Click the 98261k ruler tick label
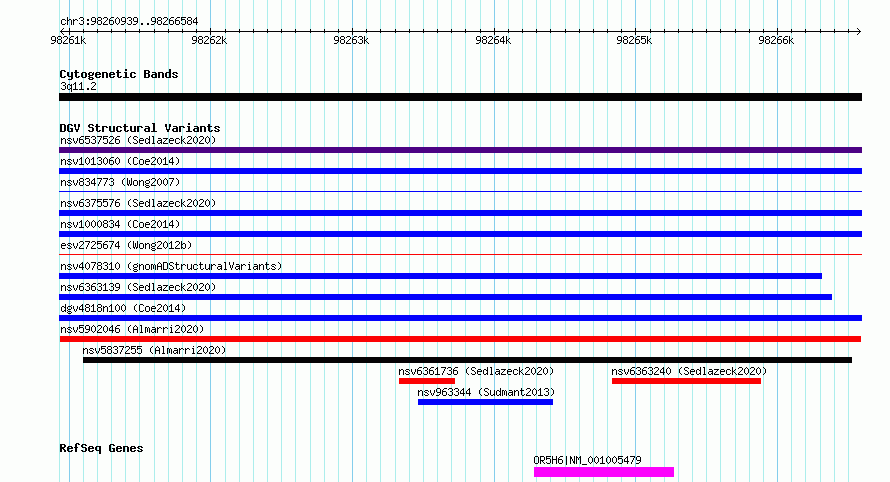The image size is (890, 482). (68, 40)
